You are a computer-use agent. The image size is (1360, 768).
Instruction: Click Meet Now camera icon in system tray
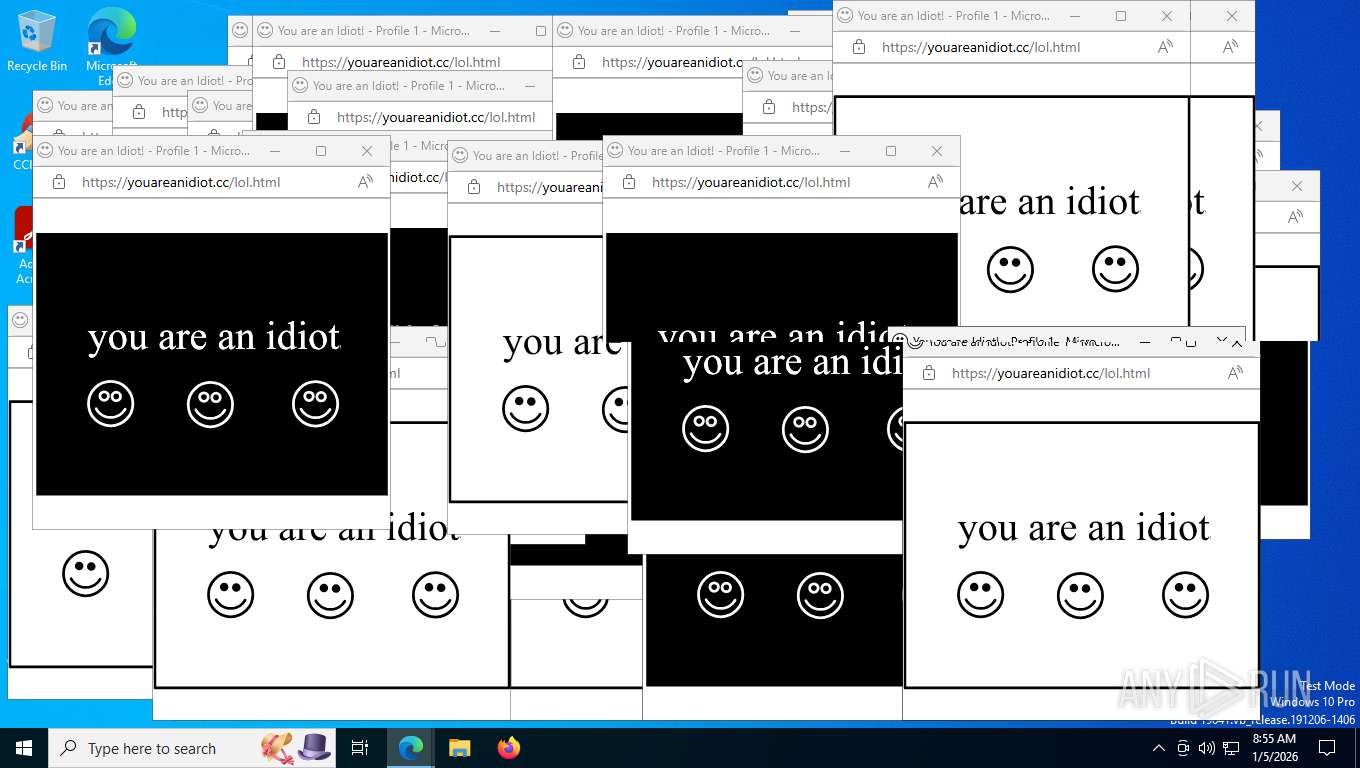pyautogui.click(x=1183, y=748)
